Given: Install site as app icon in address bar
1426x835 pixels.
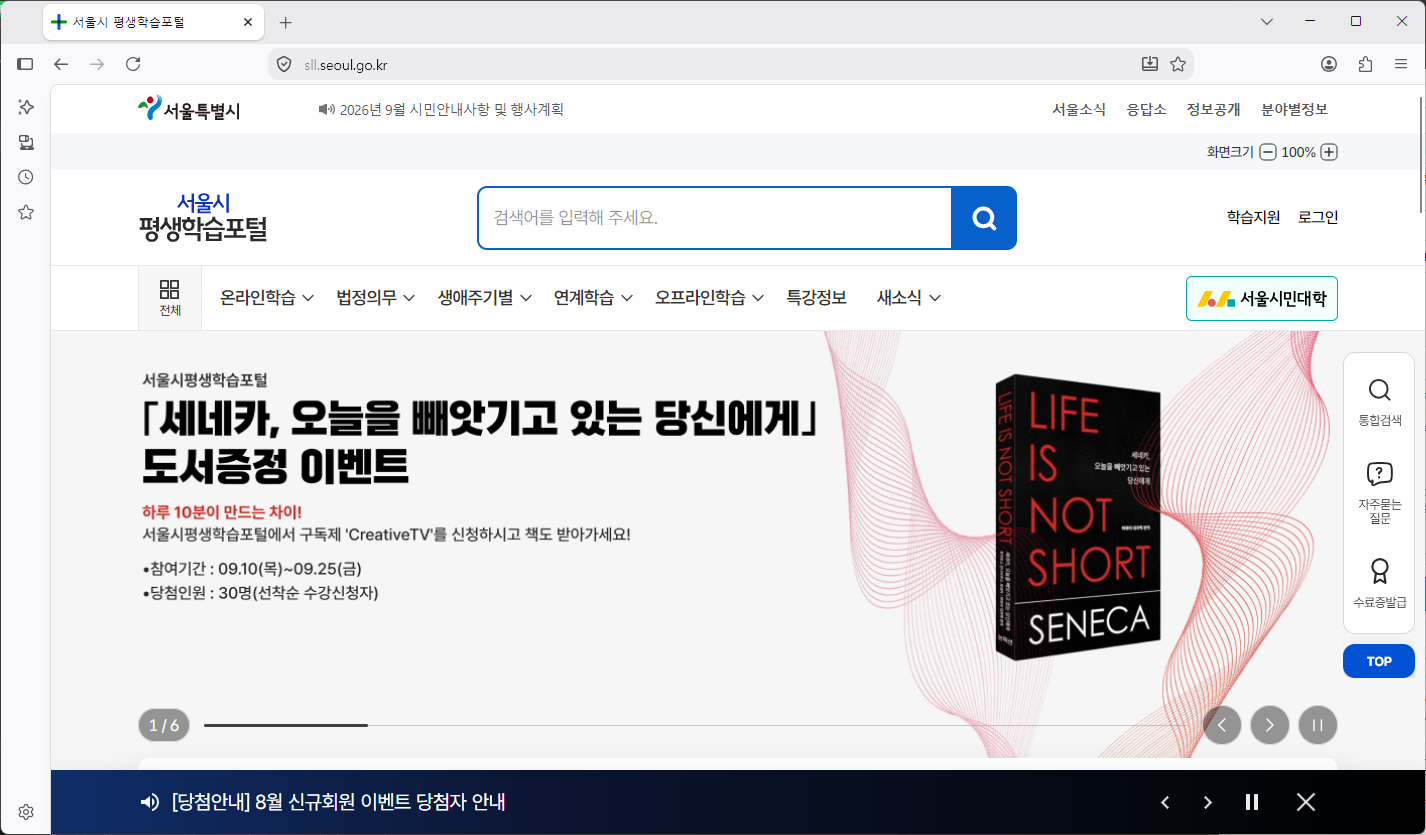Looking at the screenshot, I should (x=1150, y=64).
